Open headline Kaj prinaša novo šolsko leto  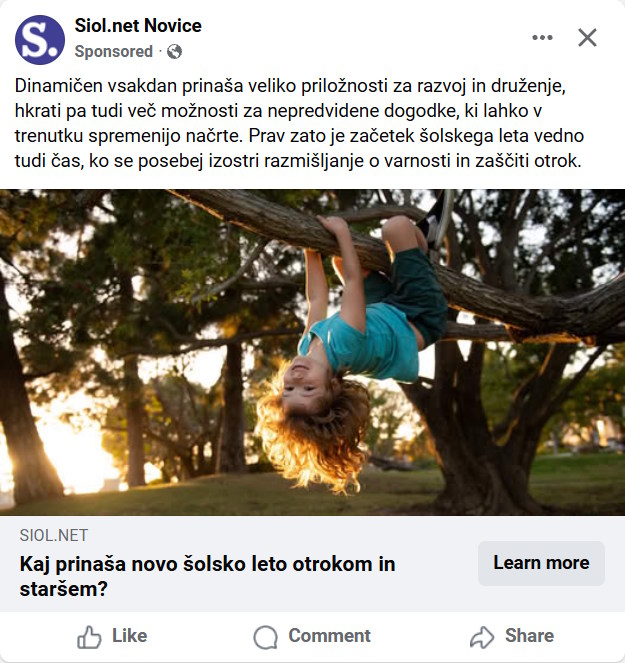pos(207,576)
